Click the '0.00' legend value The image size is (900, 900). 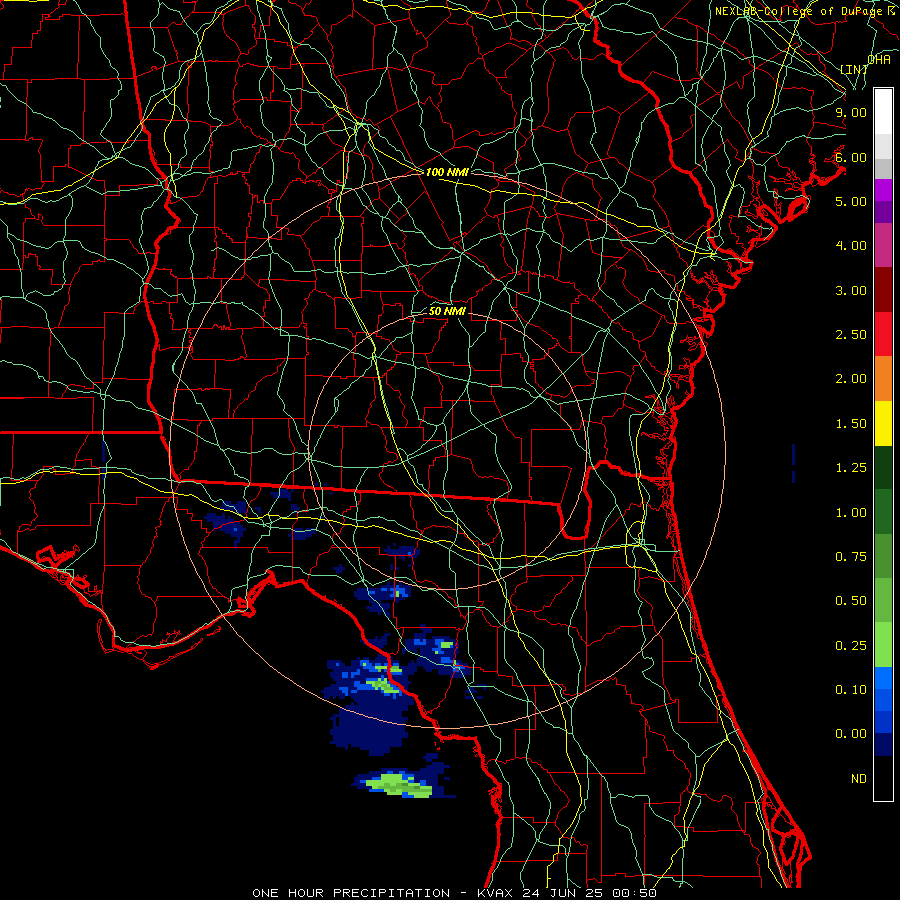[x=851, y=734]
